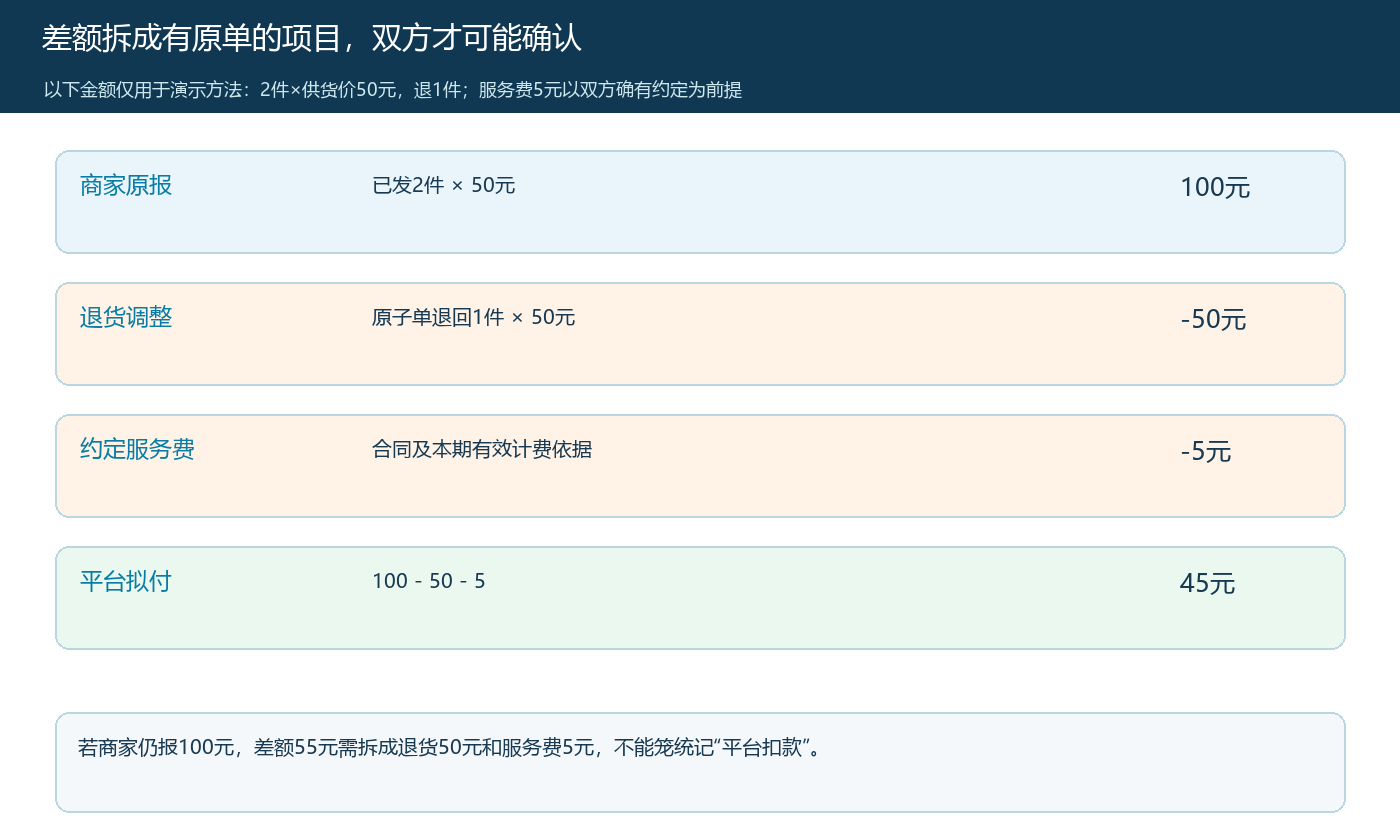1400x840 pixels.
Task: Click the -50元 amount
Action: pos(1213,319)
